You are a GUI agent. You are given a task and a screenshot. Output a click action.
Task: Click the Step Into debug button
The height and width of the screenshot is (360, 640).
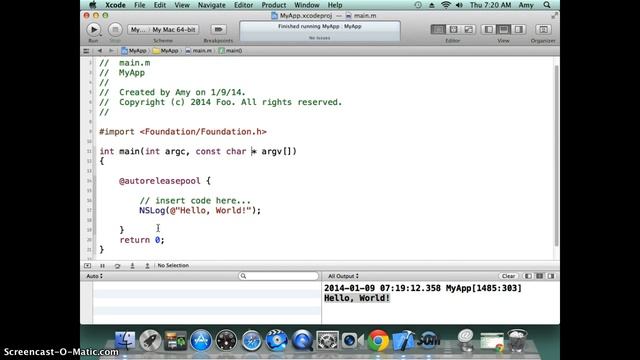[132, 266]
